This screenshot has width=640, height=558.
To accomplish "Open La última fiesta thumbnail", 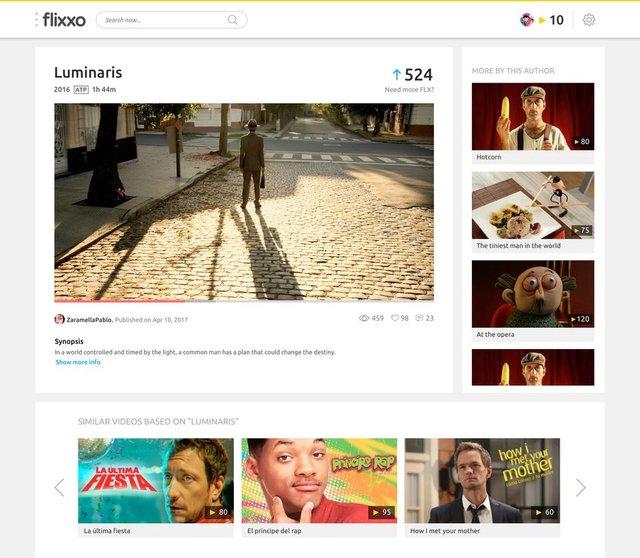I will pyautogui.click(x=156, y=480).
